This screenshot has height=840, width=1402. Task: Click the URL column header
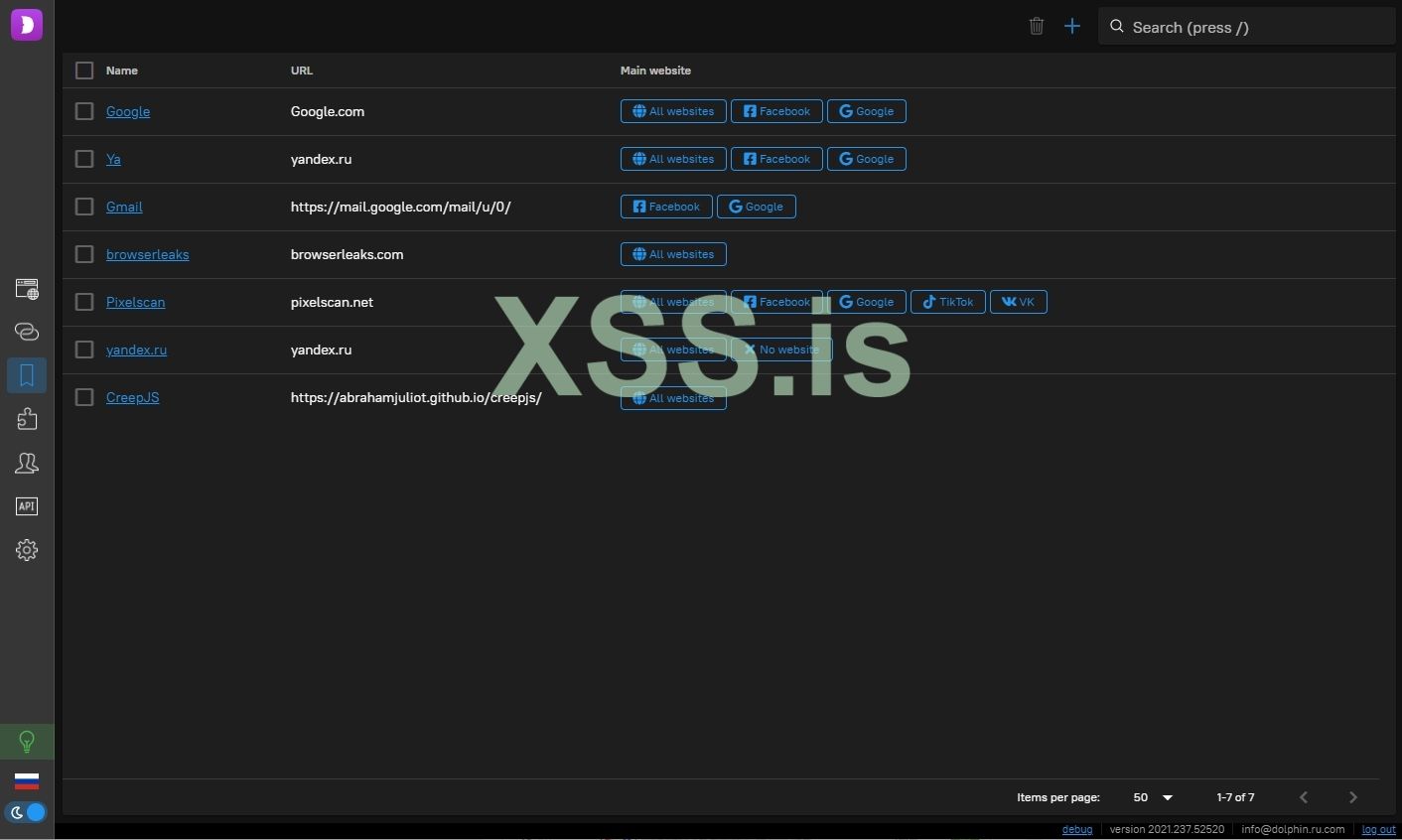302,70
